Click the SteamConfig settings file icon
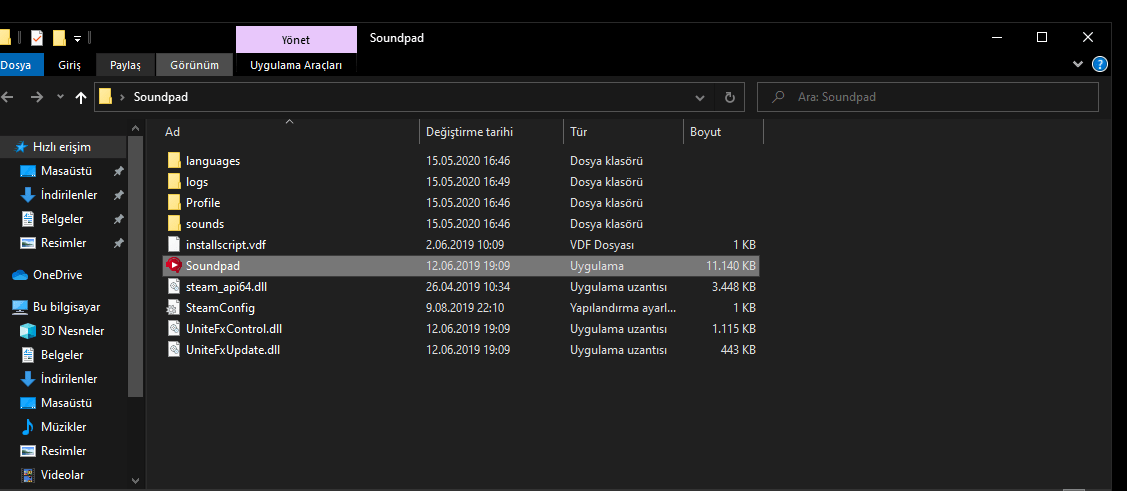 tap(173, 308)
